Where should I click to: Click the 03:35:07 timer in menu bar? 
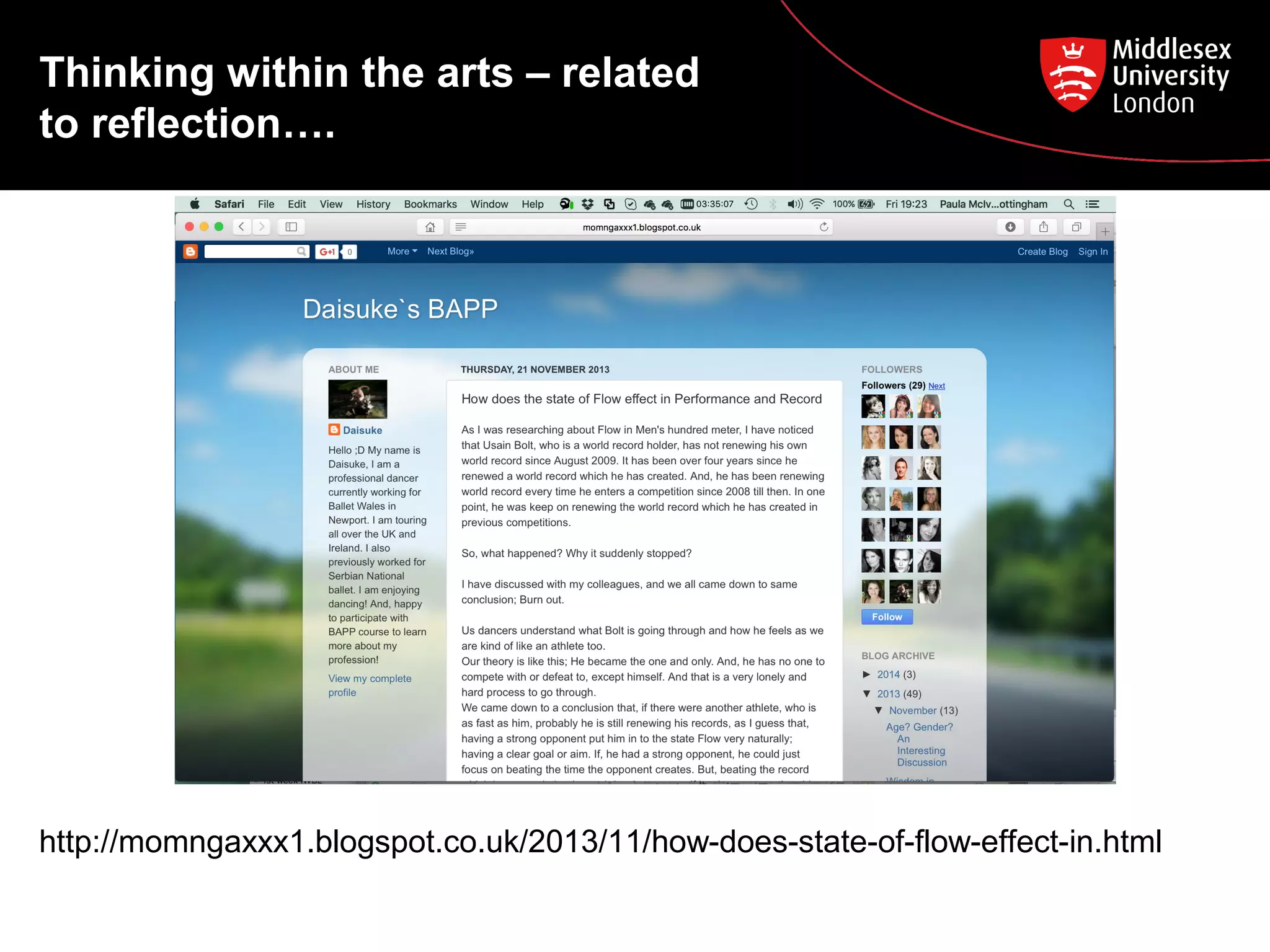[x=708, y=204]
